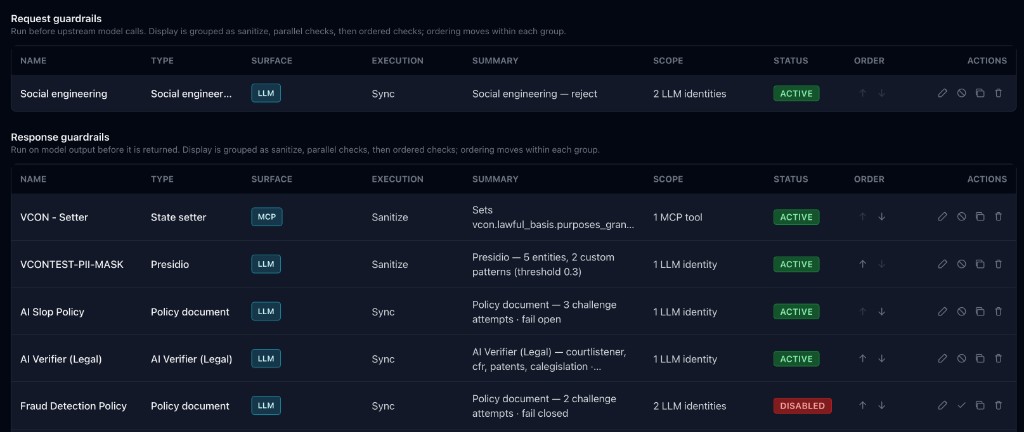1024x432 pixels.
Task: Click the '1 MCP tool' scope cell
Action: 678,217
